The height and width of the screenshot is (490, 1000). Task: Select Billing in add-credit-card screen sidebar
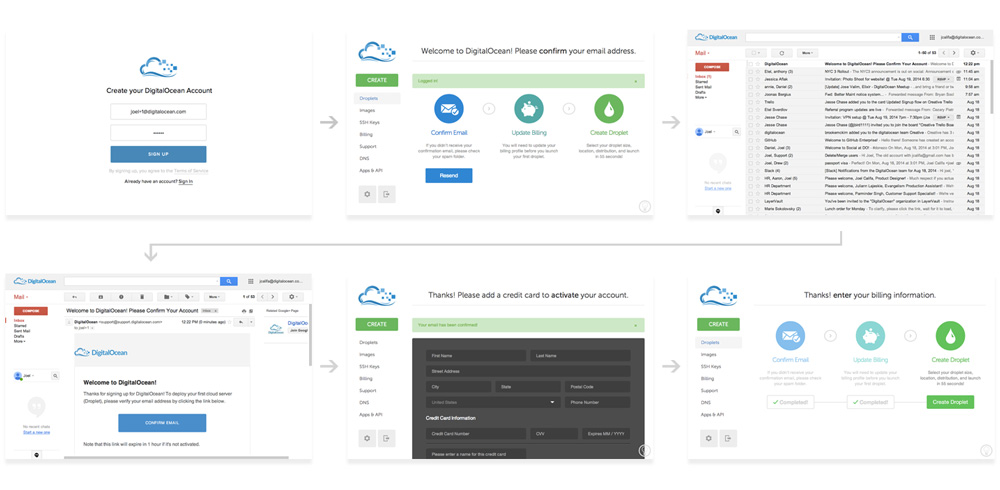click(366, 378)
